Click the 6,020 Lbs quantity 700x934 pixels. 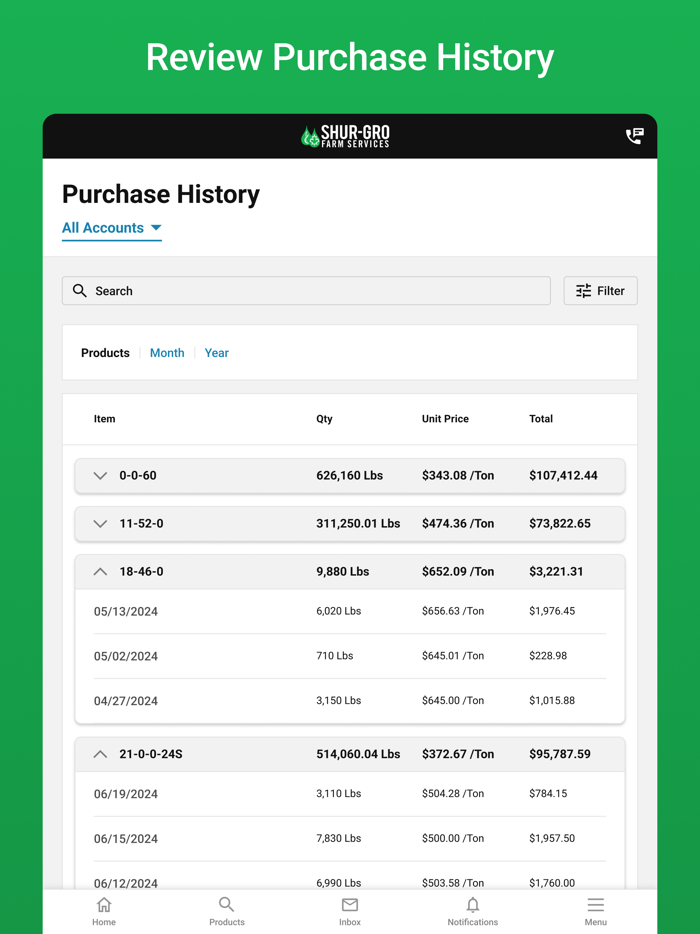tap(338, 611)
